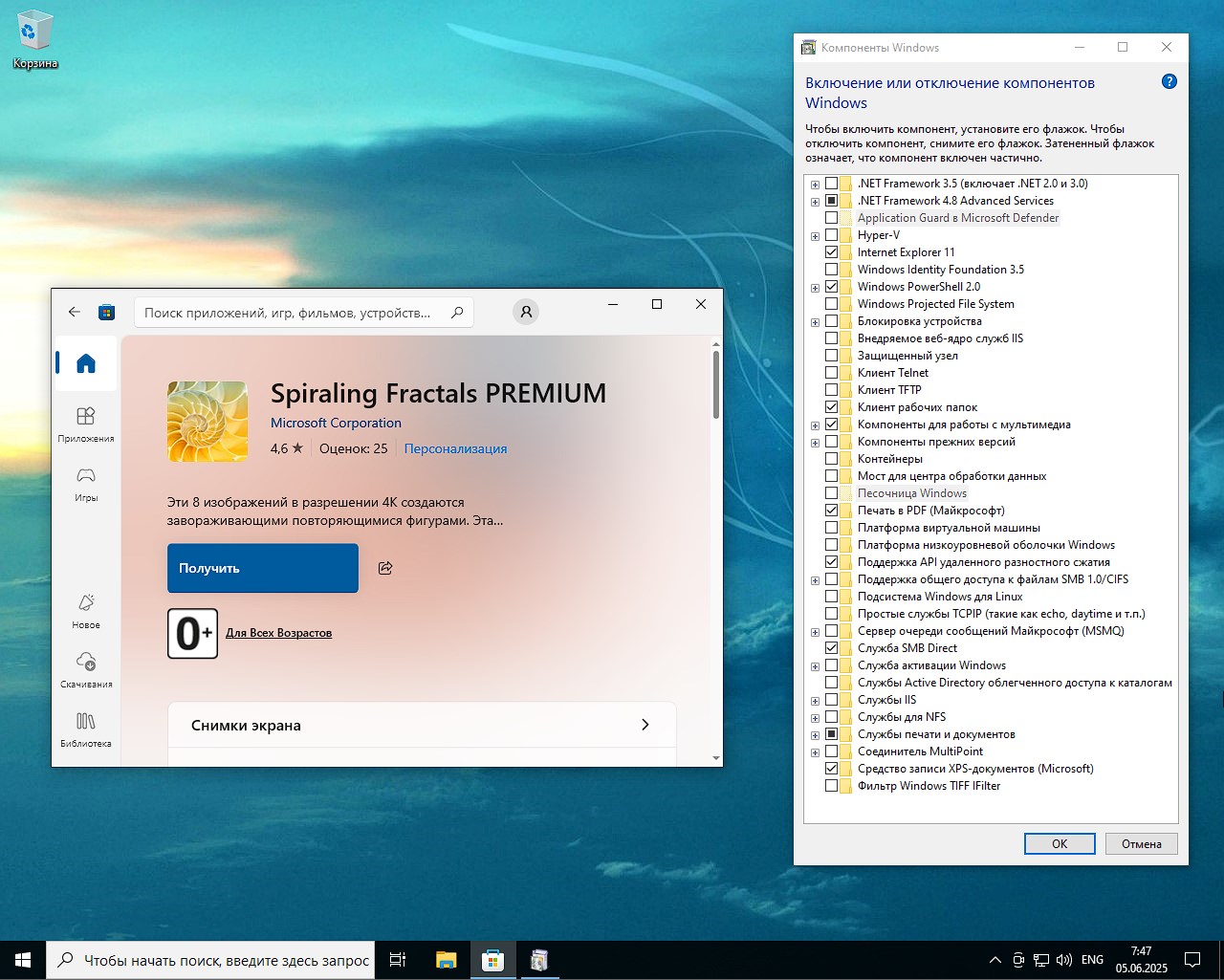This screenshot has width=1224, height=980.
Task: Open the notification center
Action: tap(1192, 960)
